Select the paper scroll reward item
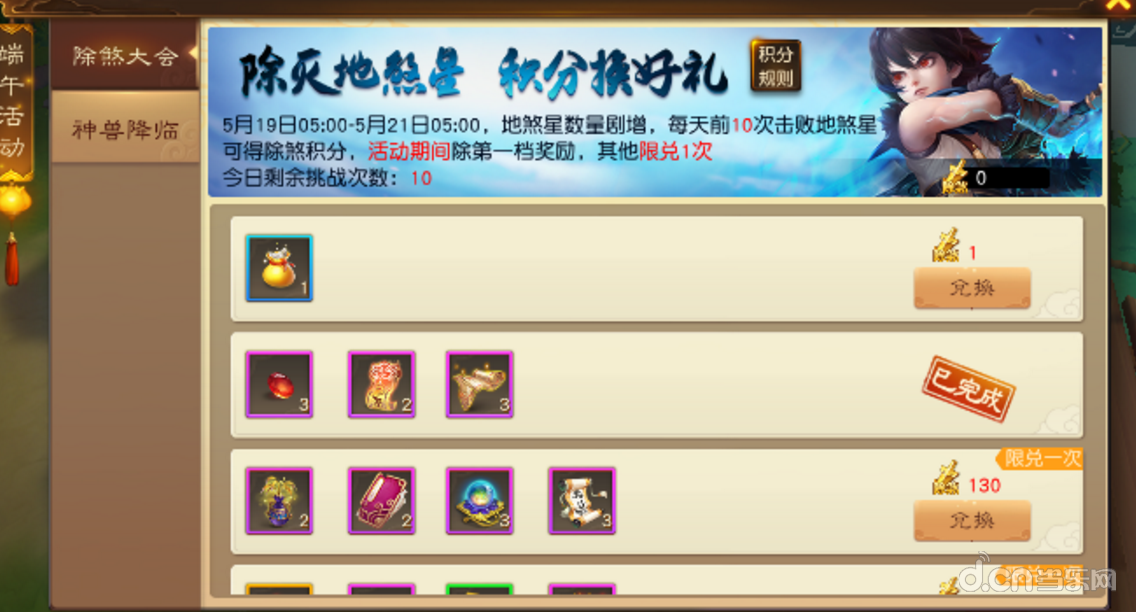This screenshot has width=1136, height=612. [x=582, y=501]
